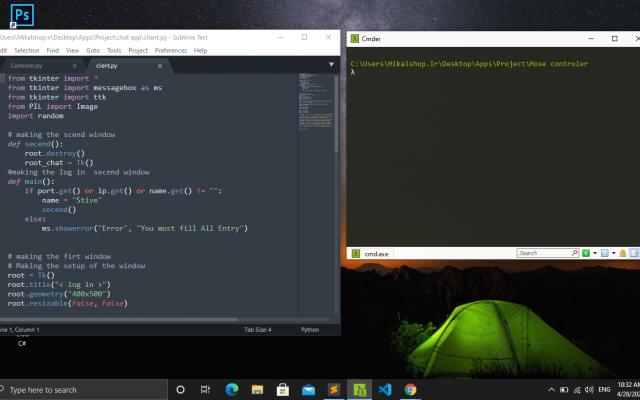640x400 pixels.
Task: Click the horizontal scrollbar in Sublime editor
Action: [x=118, y=320]
